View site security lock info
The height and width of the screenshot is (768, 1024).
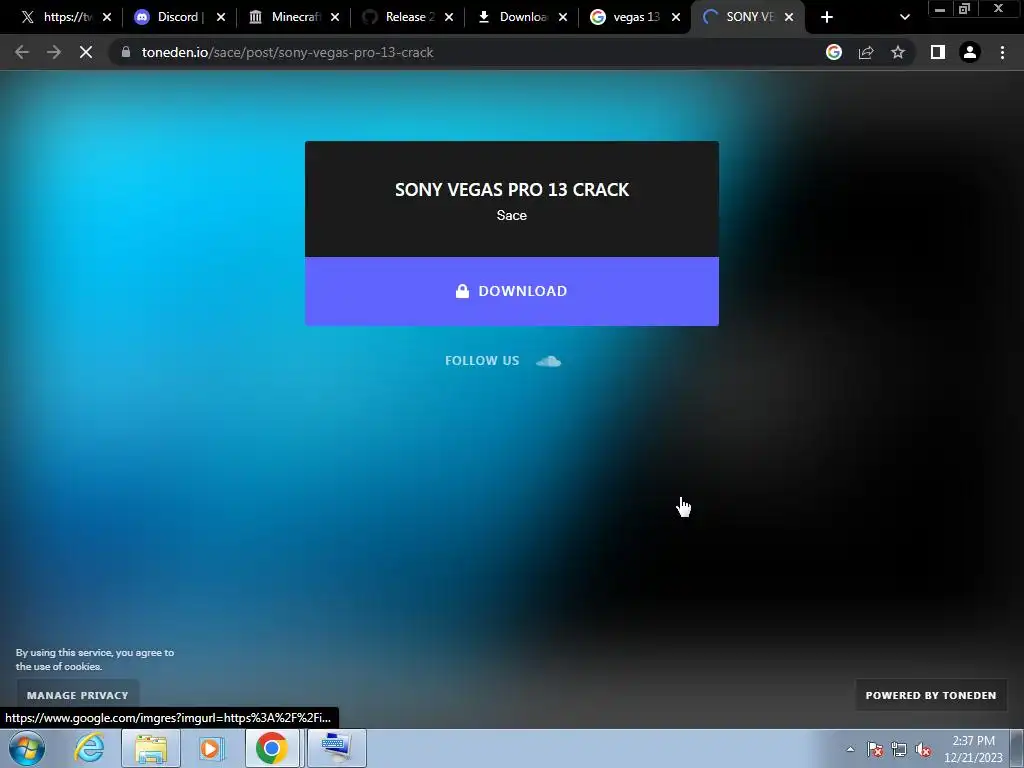click(x=126, y=52)
